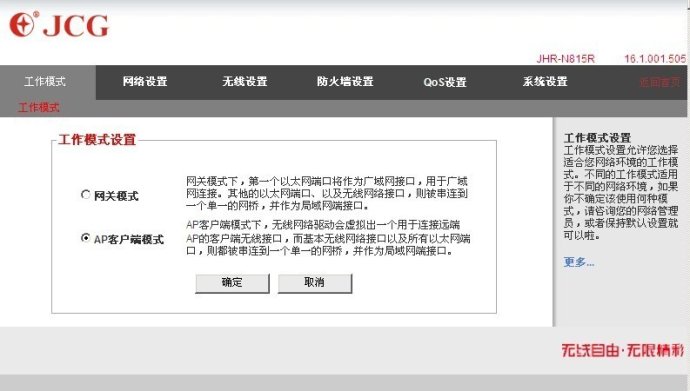Open the 系统设置 menu

click(x=545, y=82)
